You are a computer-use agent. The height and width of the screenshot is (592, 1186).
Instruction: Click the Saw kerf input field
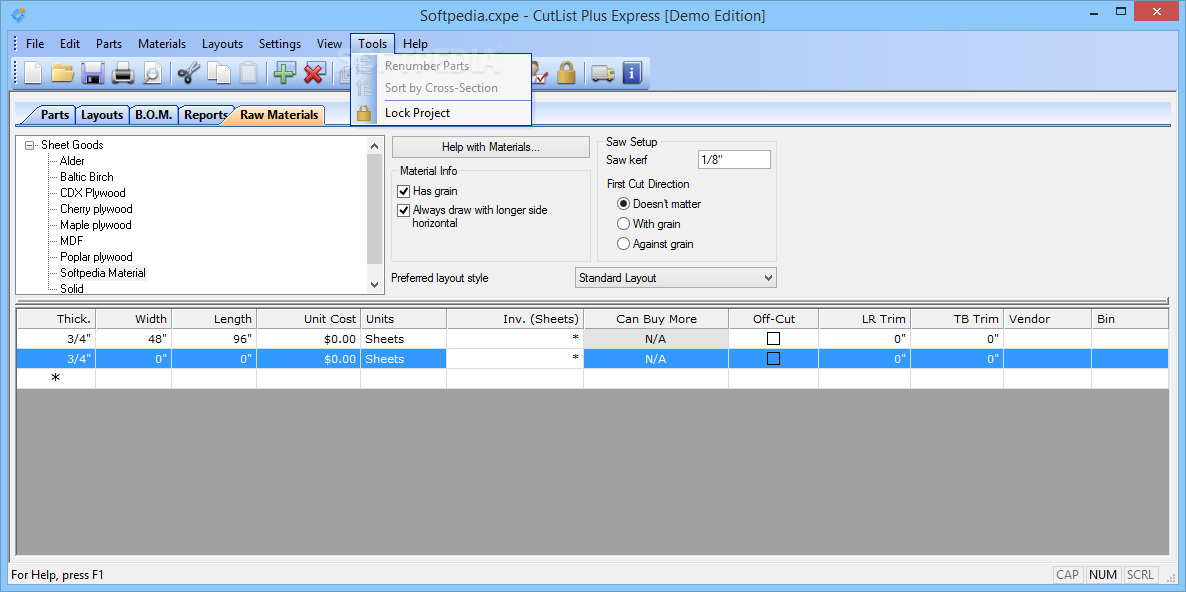click(734, 160)
